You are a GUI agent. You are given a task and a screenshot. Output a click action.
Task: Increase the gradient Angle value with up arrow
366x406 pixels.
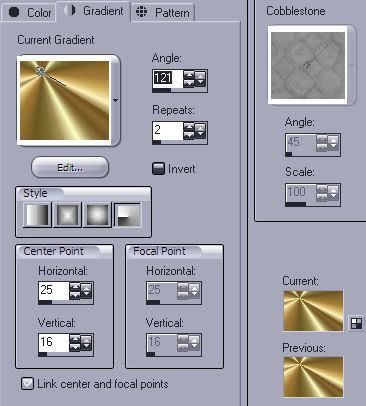point(188,75)
